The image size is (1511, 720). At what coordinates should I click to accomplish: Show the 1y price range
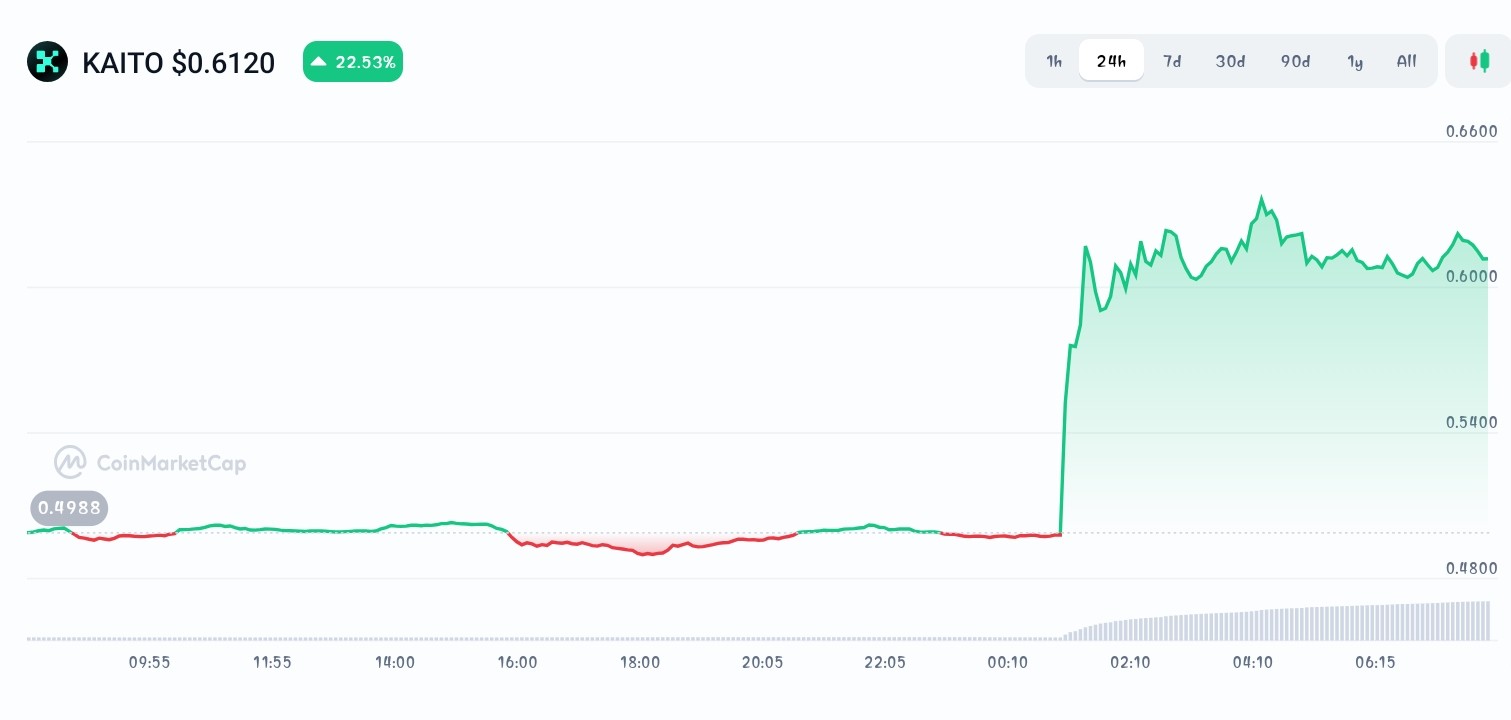point(1355,61)
